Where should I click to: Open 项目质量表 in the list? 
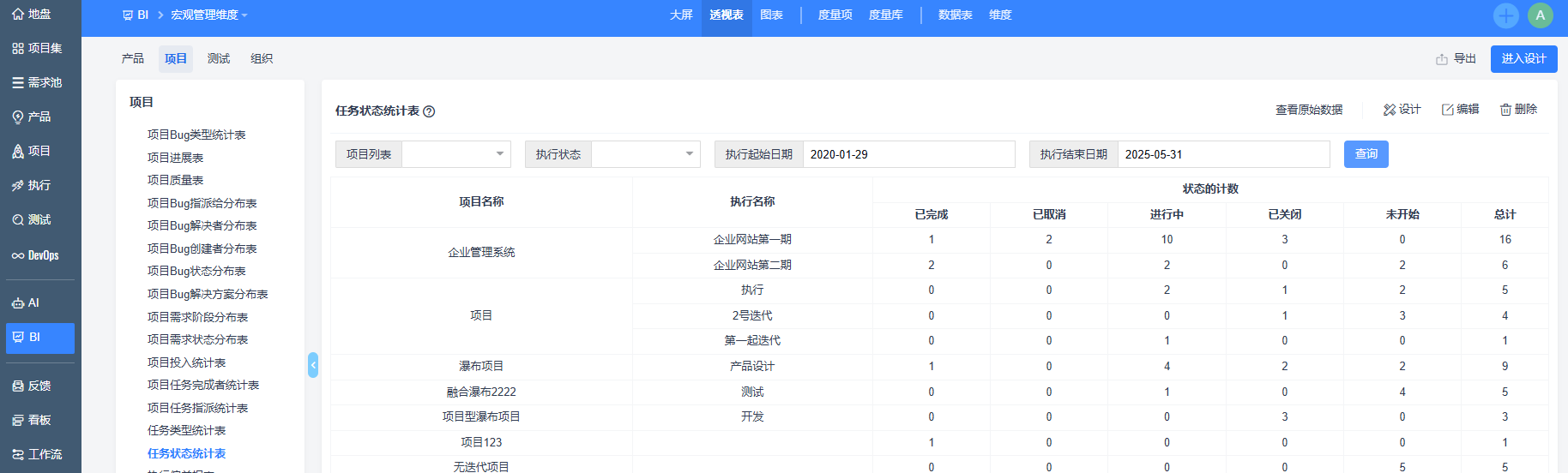(x=175, y=180)
